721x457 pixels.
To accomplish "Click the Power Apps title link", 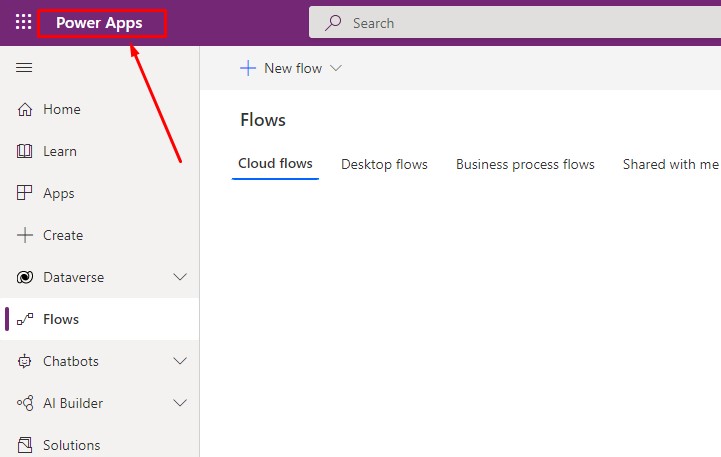I will [99, 22].
